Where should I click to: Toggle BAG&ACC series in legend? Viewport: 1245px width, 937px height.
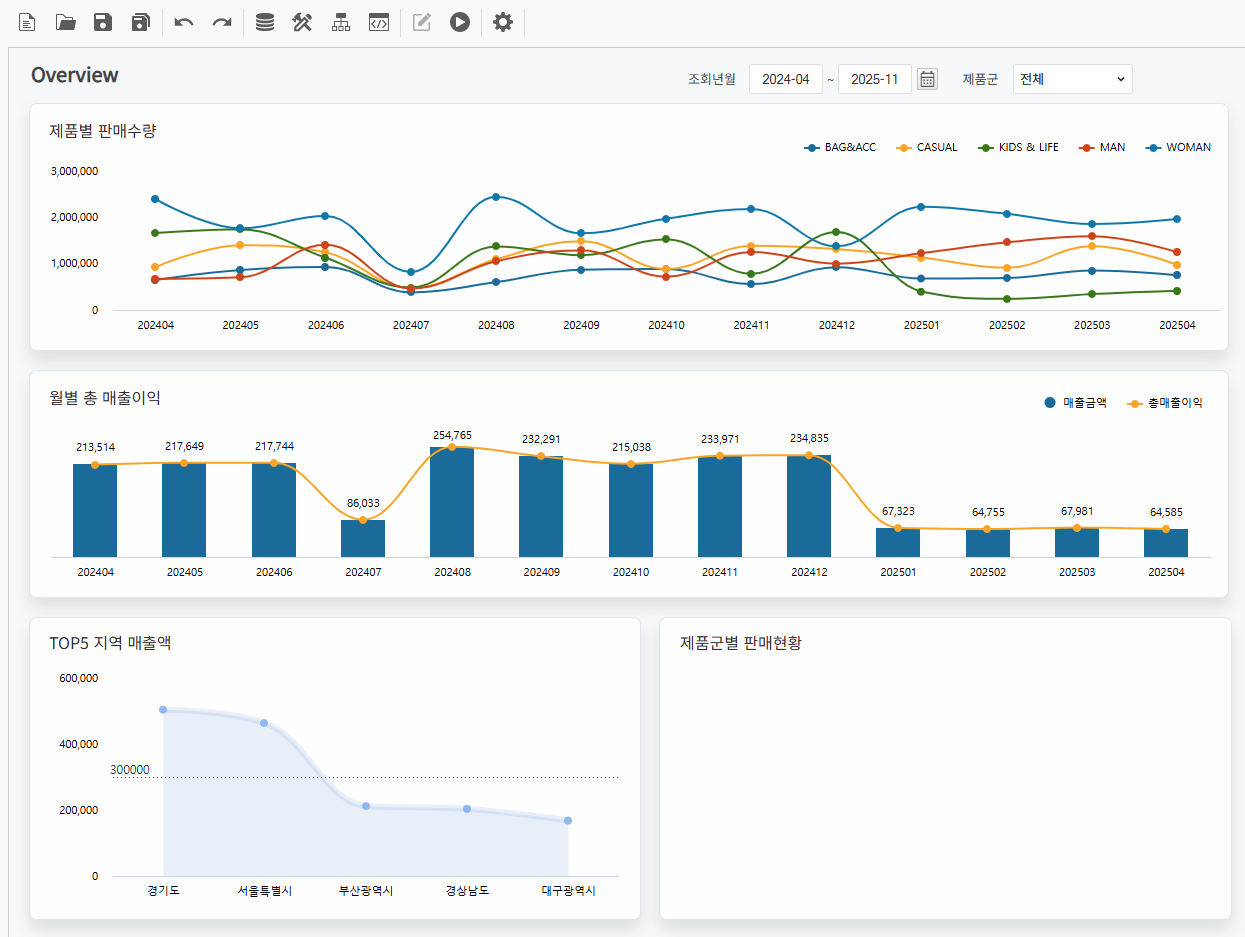coord(840,148)
